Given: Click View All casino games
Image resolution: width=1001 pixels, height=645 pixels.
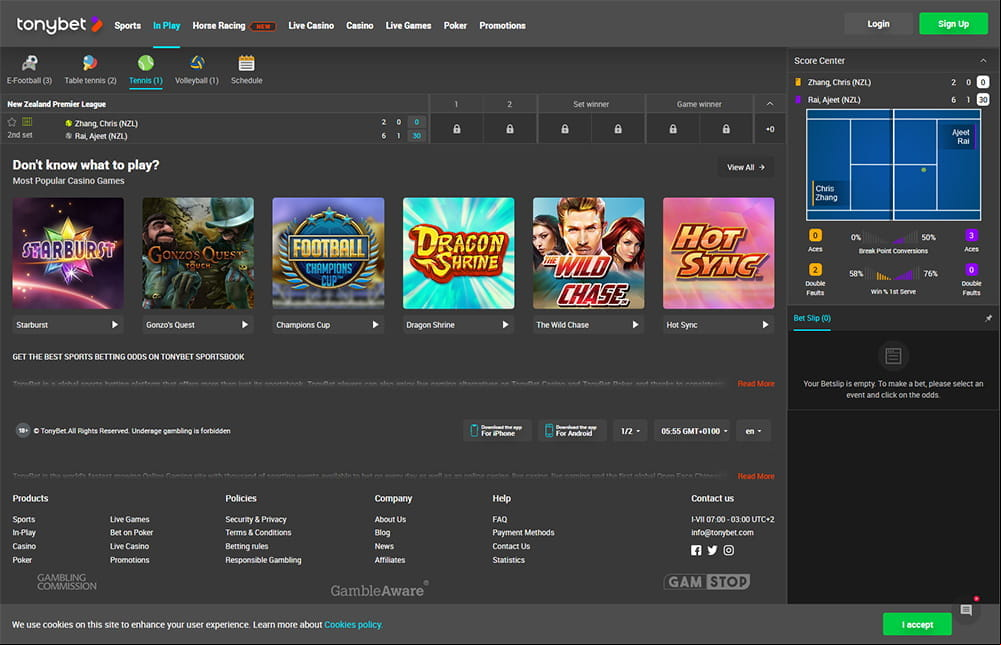Looking at the screenshot, I should [746, 167].
